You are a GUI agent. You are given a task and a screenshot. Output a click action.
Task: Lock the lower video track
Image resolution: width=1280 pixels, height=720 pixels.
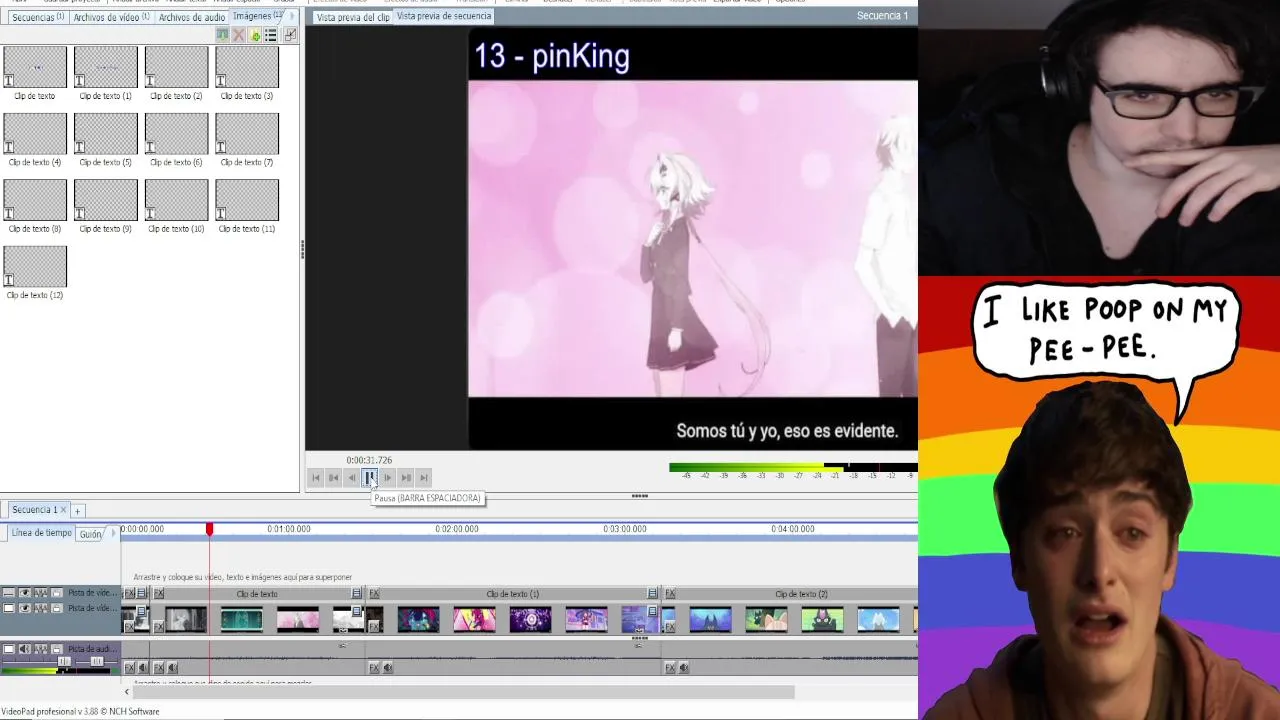(57, 608)
